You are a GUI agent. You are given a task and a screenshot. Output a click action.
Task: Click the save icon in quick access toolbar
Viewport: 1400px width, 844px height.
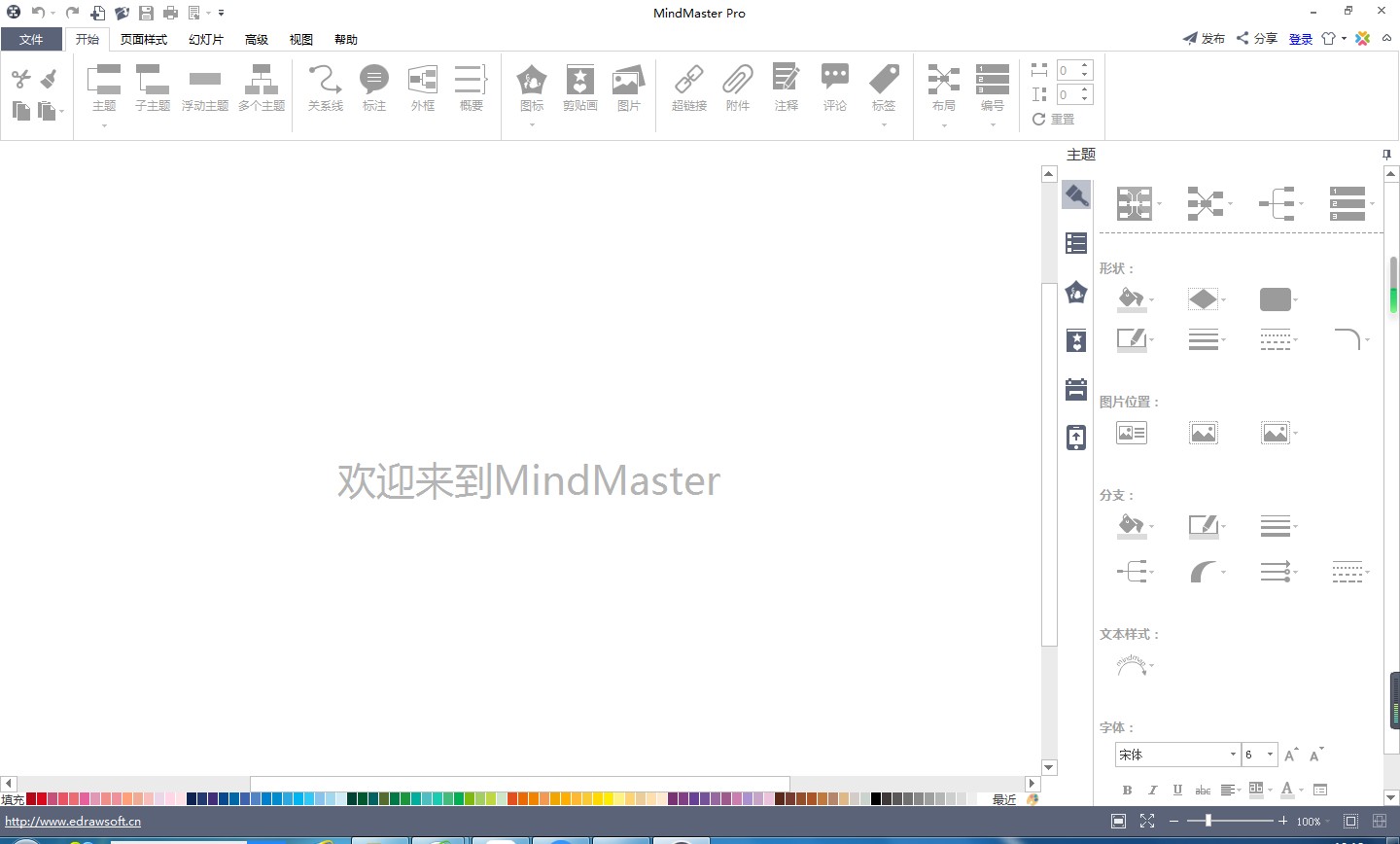(x=146, y=13)
